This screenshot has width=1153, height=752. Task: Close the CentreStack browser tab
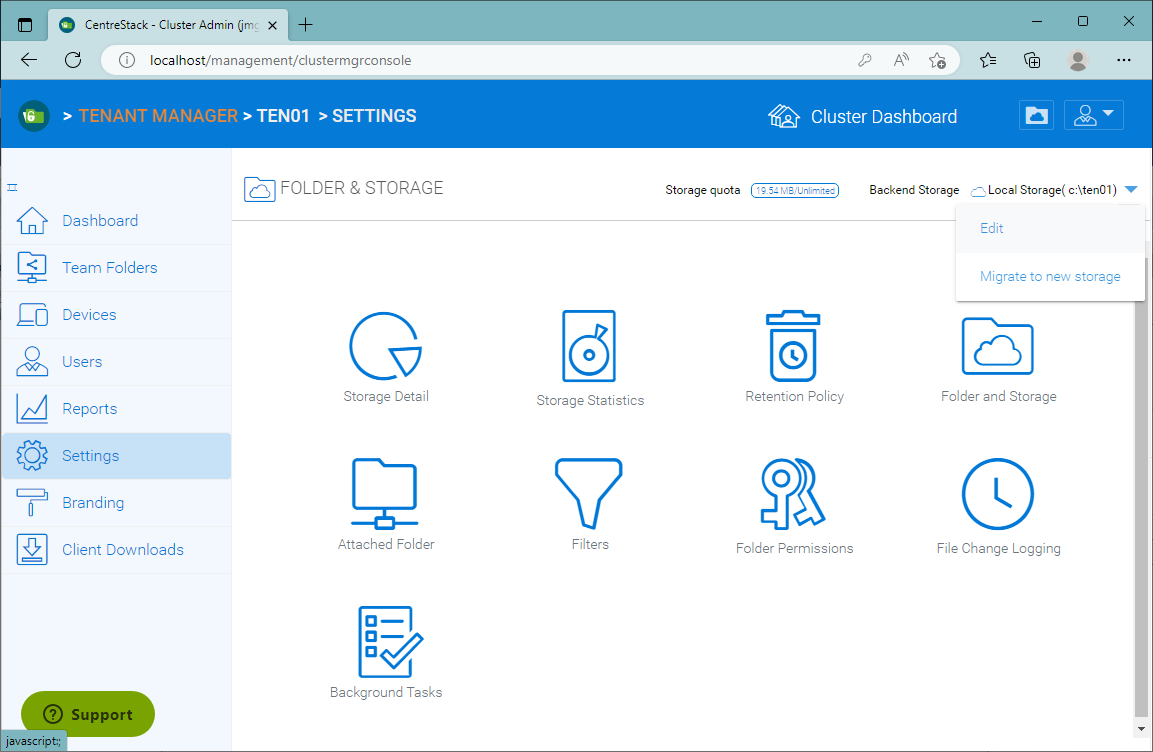tap(272, 25)
